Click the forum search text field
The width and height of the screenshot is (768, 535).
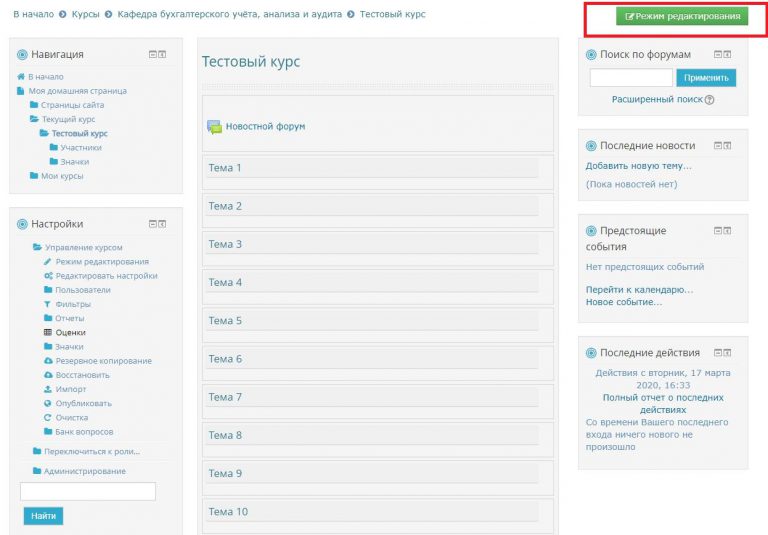630,78
